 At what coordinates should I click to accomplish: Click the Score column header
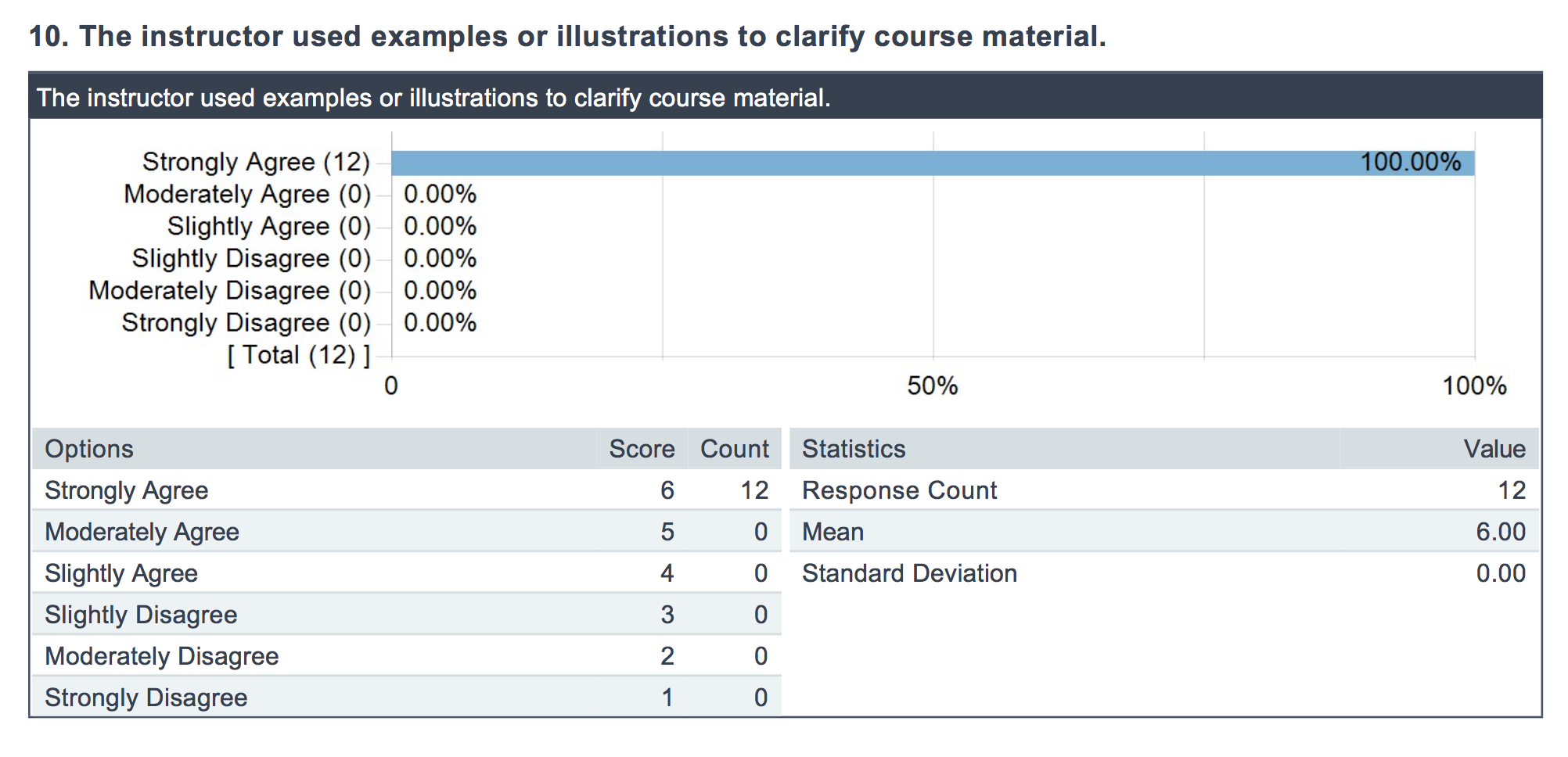tap(642, 449)
